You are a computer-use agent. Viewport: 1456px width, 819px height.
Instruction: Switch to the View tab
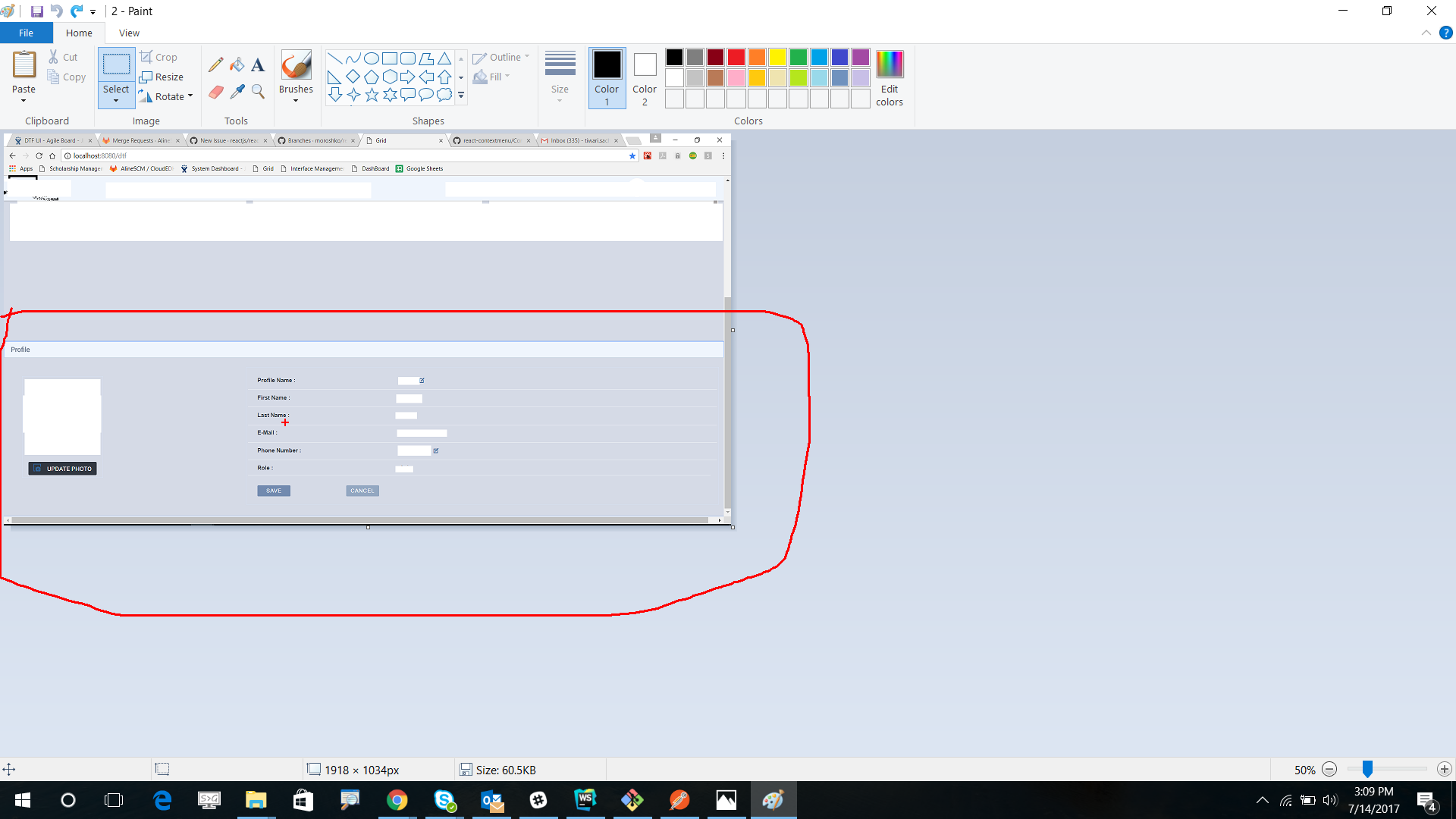(x=128, y=33)
